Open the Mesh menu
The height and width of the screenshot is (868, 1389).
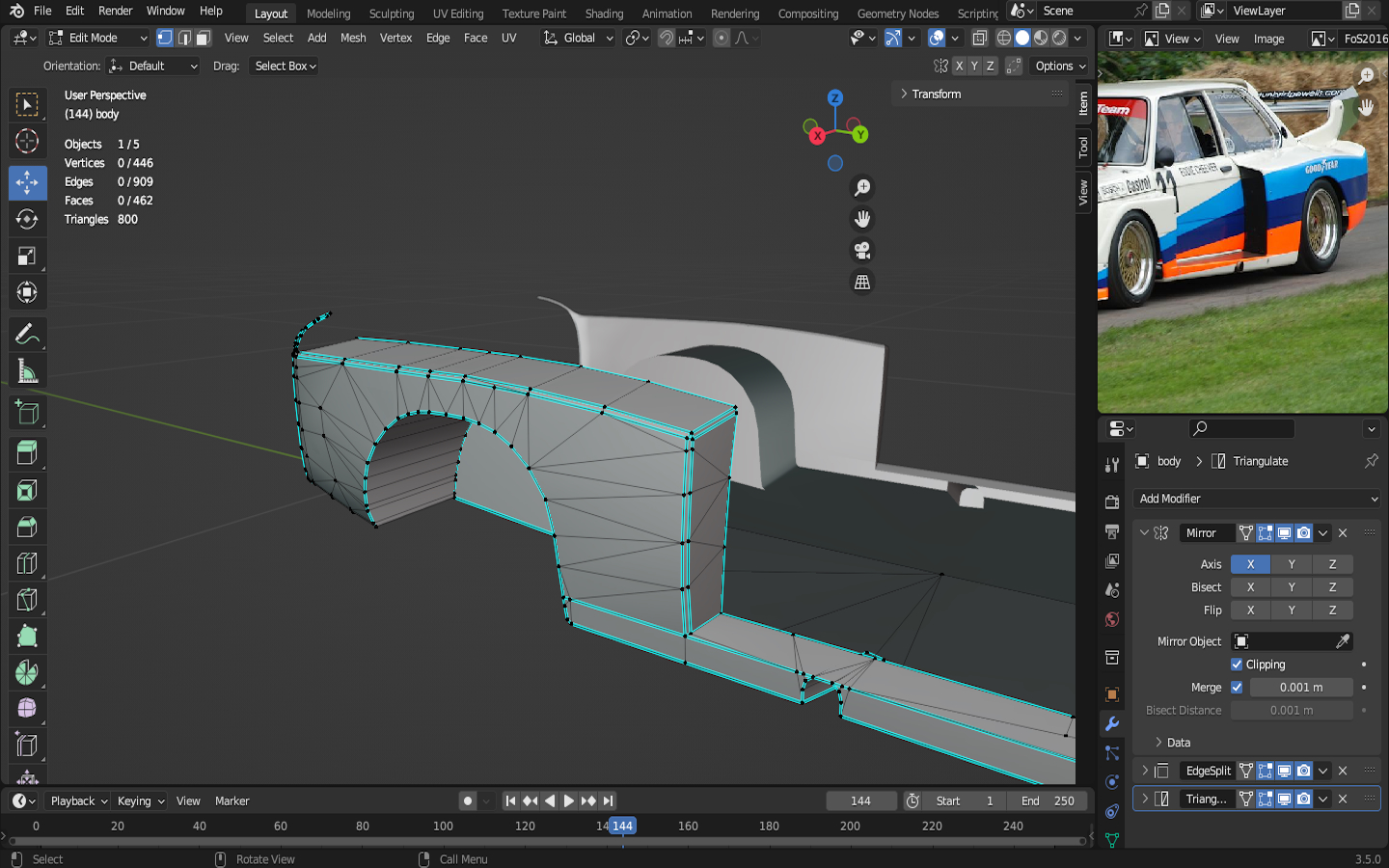coord(353,38)
